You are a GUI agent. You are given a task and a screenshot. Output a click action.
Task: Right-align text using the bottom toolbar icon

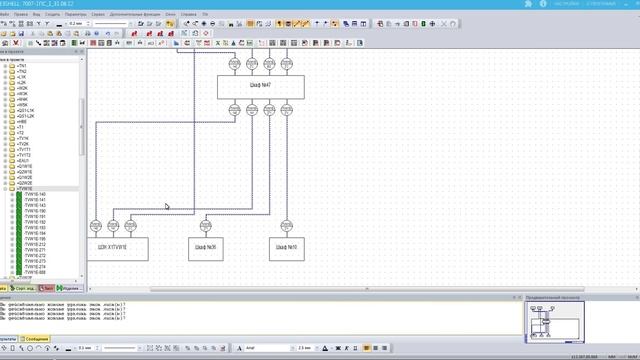(x=384, y=348)
